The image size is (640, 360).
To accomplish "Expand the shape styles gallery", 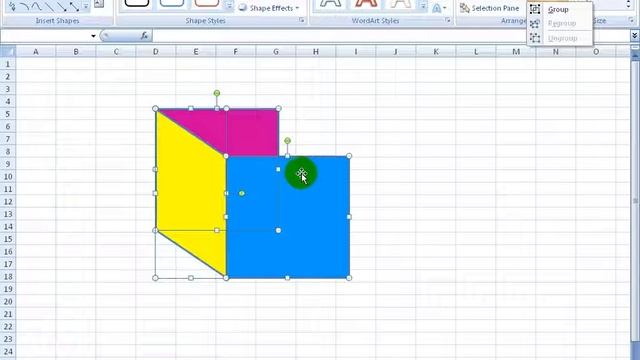I will click(x=229, y=5).
